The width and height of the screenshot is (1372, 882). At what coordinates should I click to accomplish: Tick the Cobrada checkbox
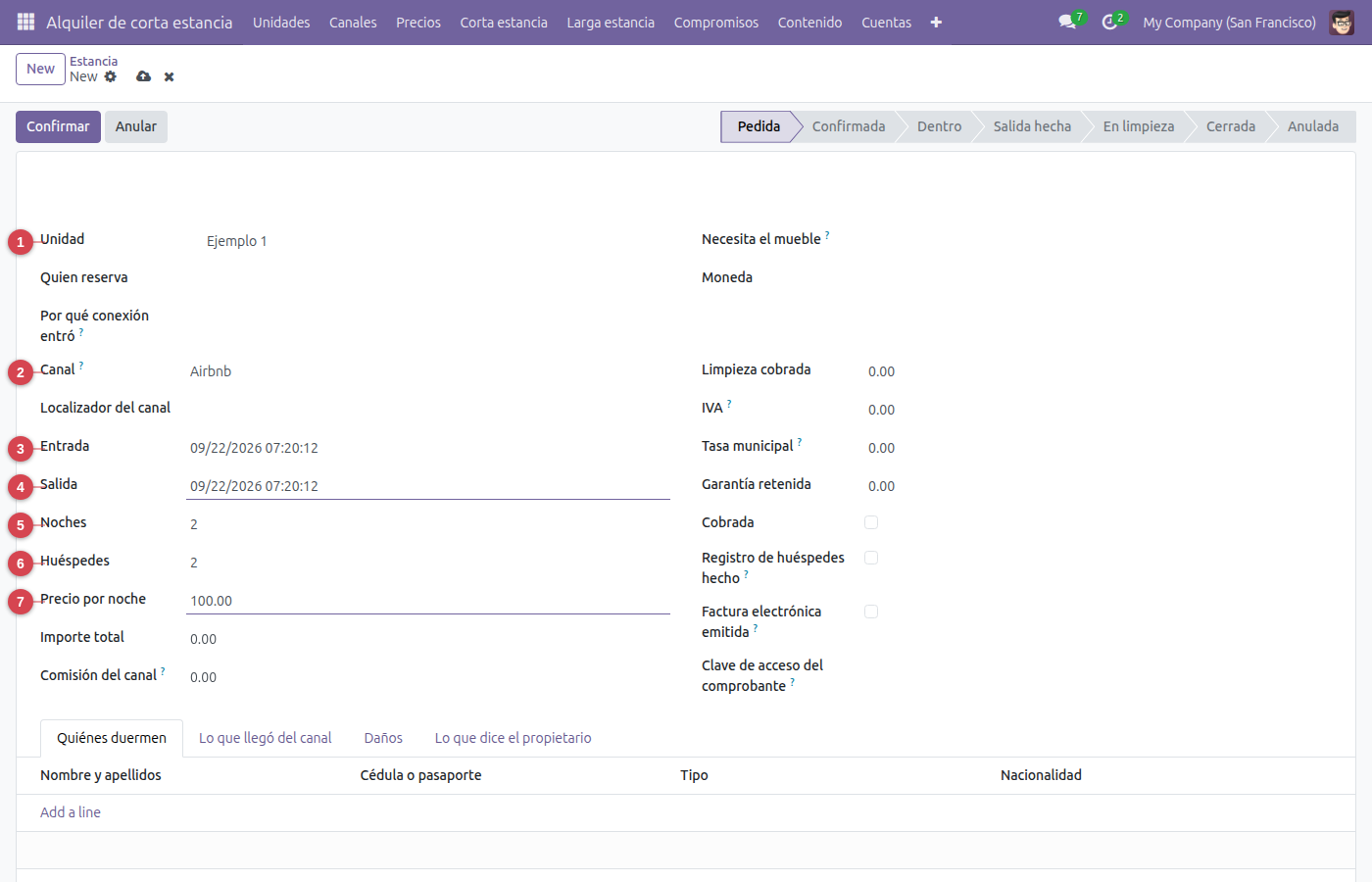[x=871, y=522]
